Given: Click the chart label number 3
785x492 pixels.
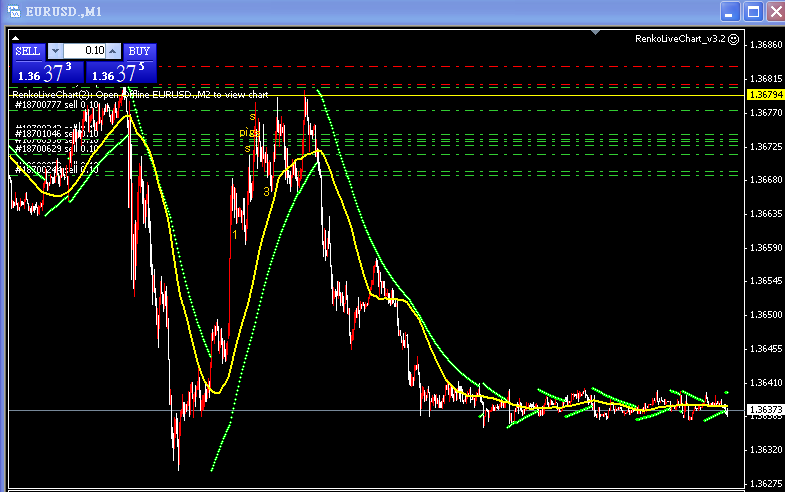Looking at the screenshot, I should tap(266, 191).
